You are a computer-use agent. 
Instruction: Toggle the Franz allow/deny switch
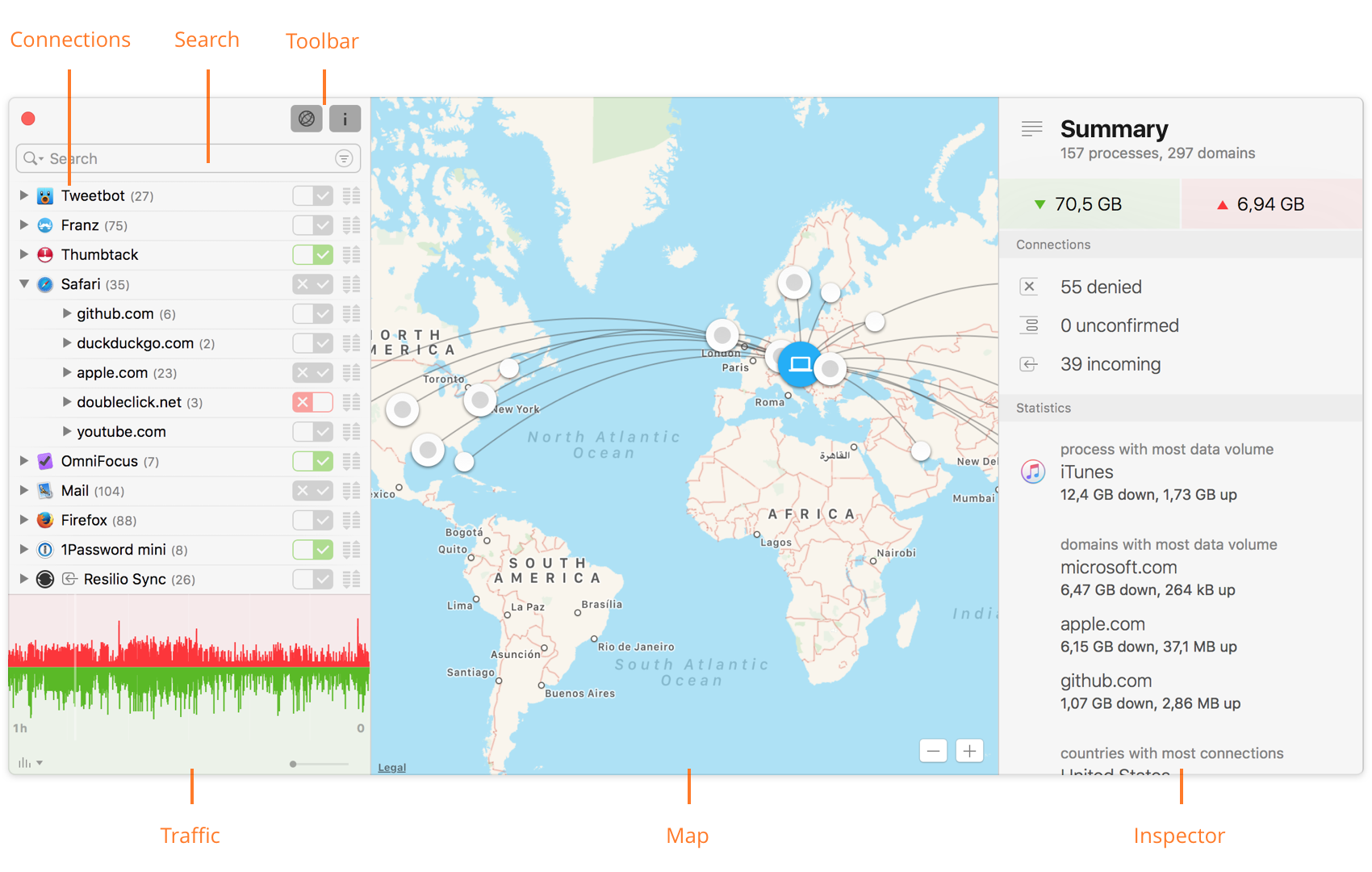pyautogui.click(x=313, y=225)
